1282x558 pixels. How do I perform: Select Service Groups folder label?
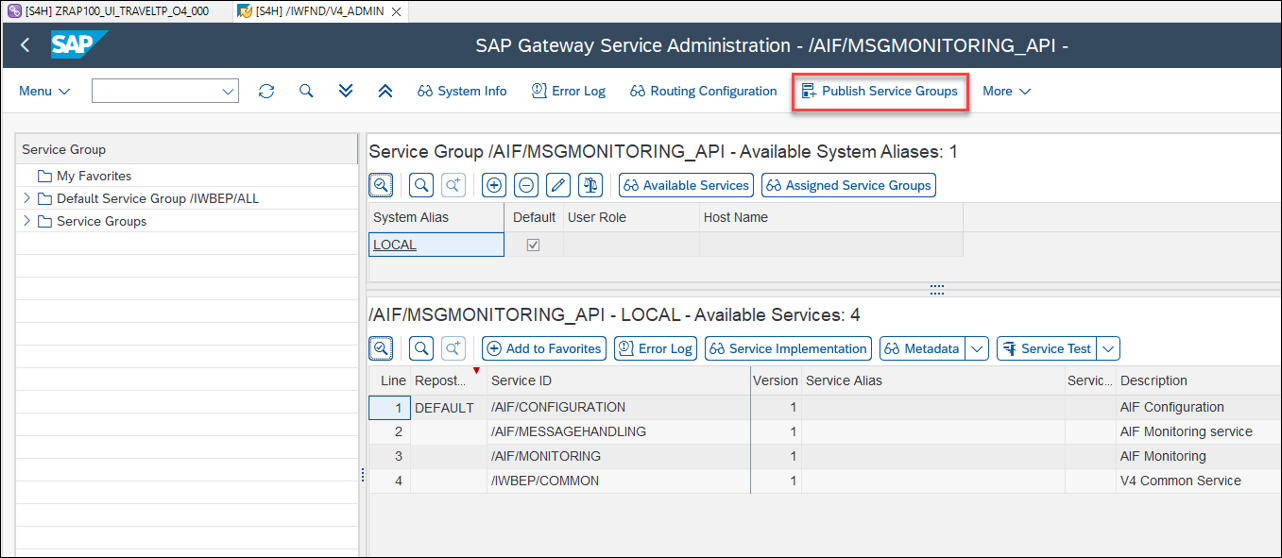point(101,221)
